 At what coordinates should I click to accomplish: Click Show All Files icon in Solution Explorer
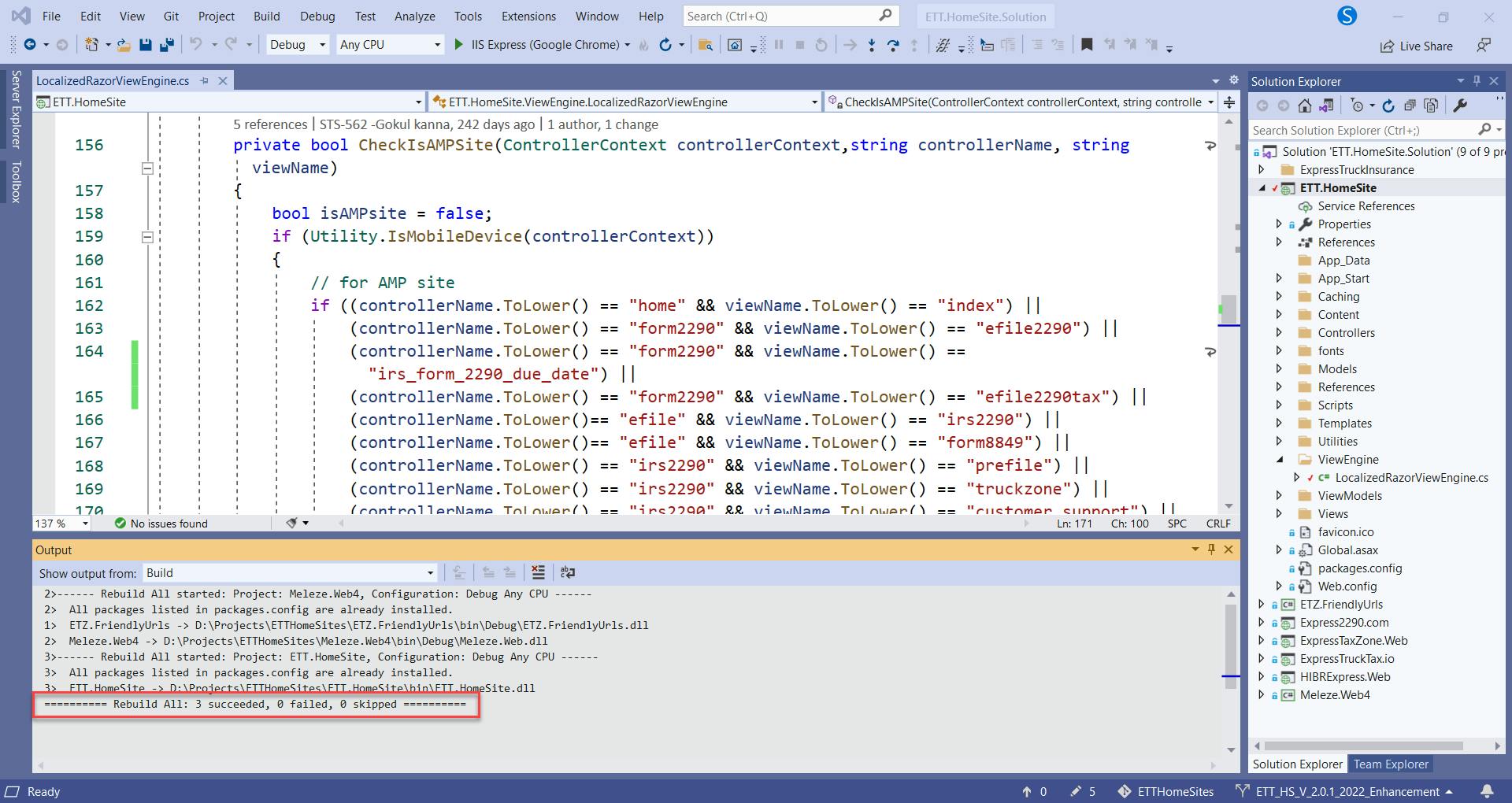coord(1432,105)
